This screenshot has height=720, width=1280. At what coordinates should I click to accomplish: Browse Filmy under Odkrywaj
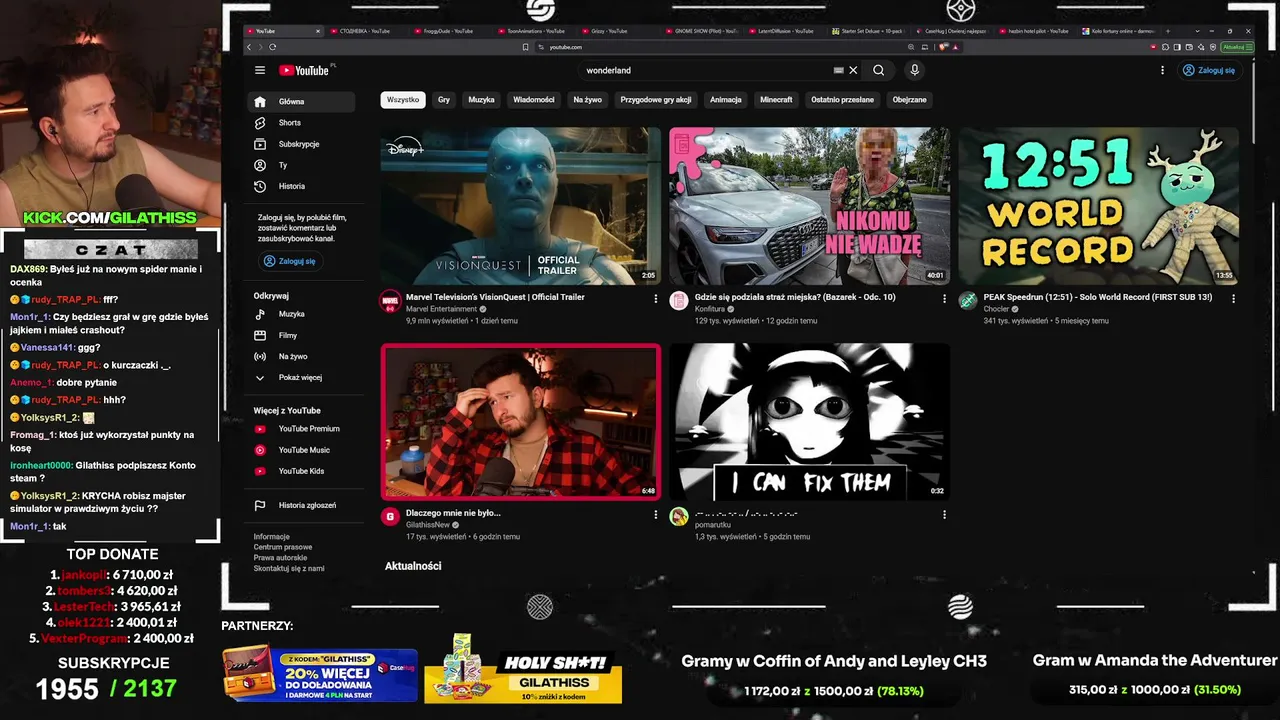point(301,335)
